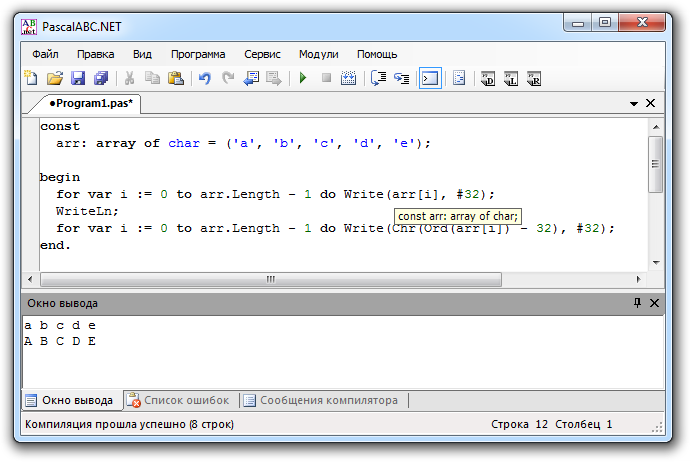Format the code with the document icon
The height and width of the screenshot is (462, 691).
click(459, 78)
